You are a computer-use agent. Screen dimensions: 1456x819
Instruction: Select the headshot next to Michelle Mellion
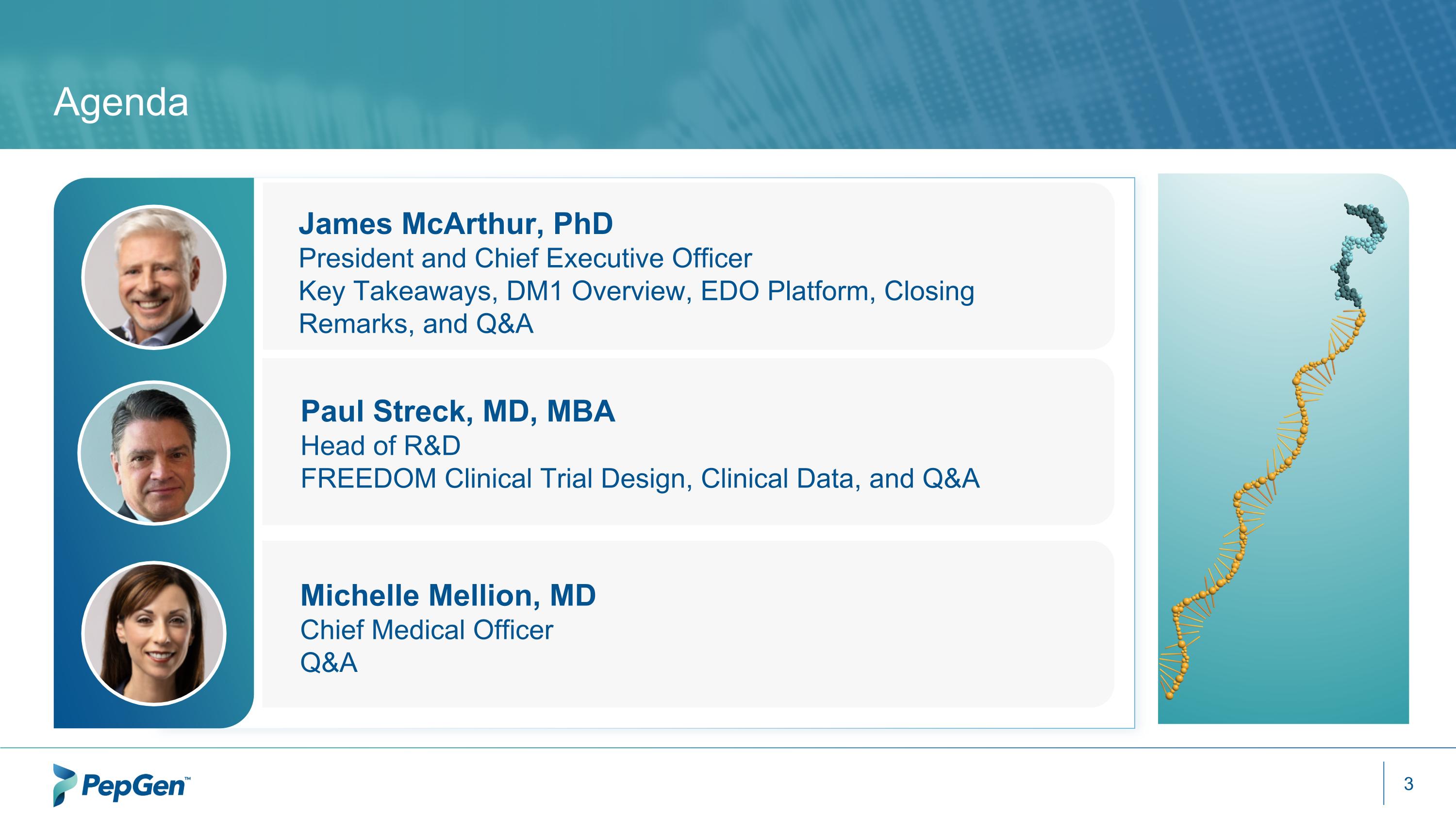[154, 633]
